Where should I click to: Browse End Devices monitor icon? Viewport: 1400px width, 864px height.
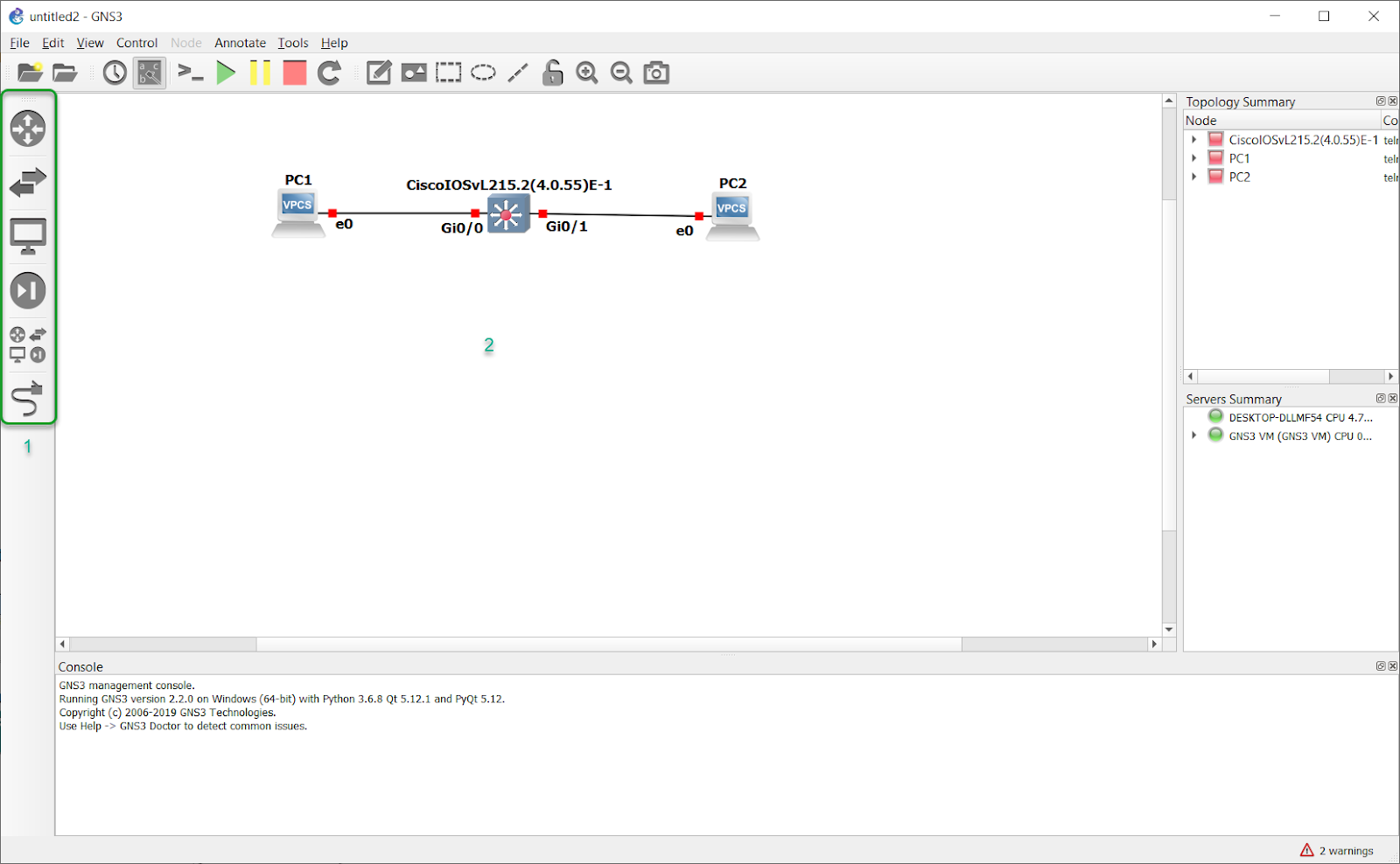coord(28,236)
